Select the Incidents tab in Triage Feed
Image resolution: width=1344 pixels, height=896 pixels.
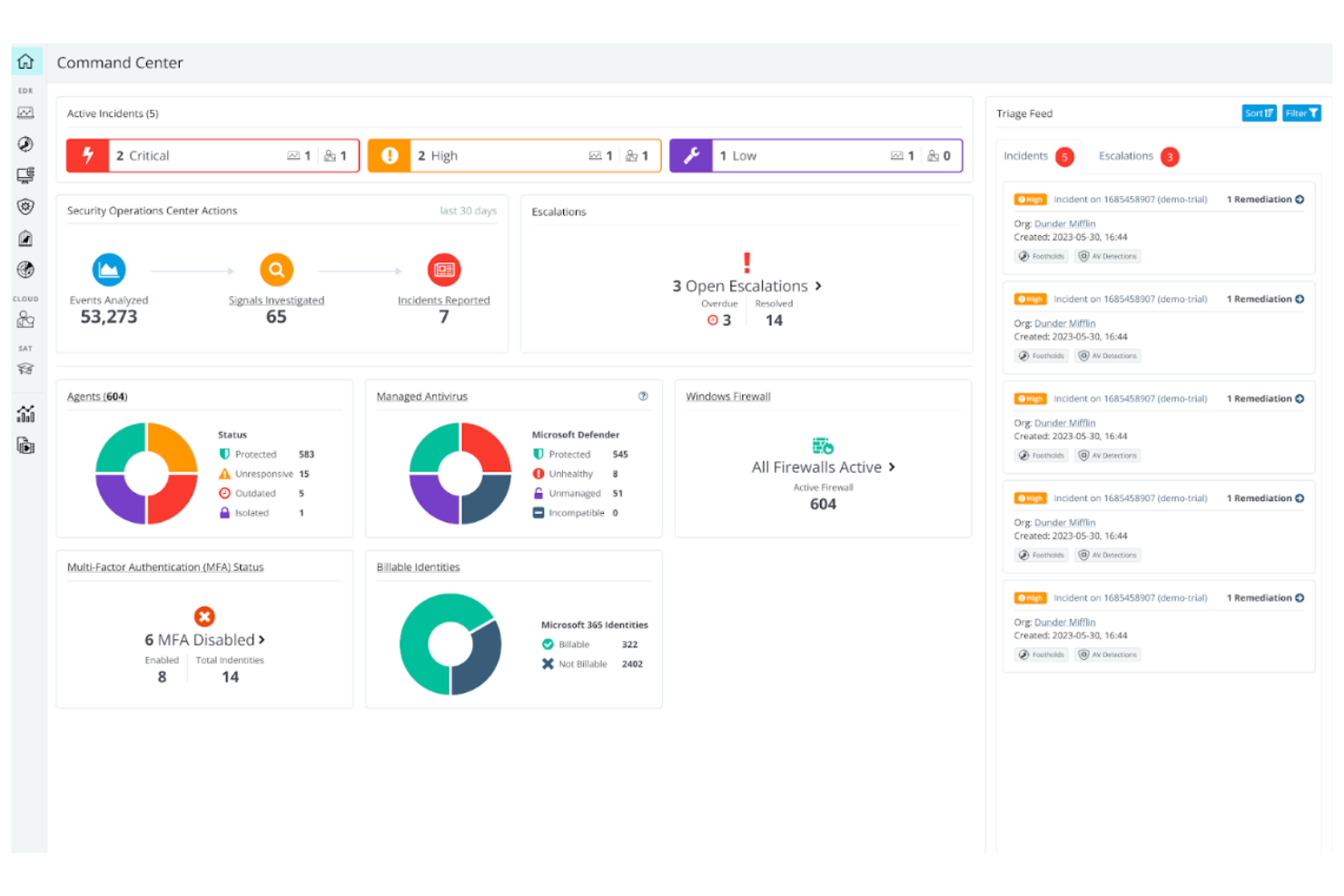point(1025,156)
